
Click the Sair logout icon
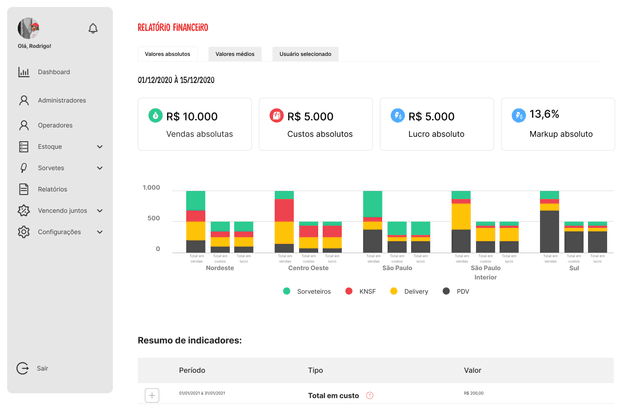[24, 368]
